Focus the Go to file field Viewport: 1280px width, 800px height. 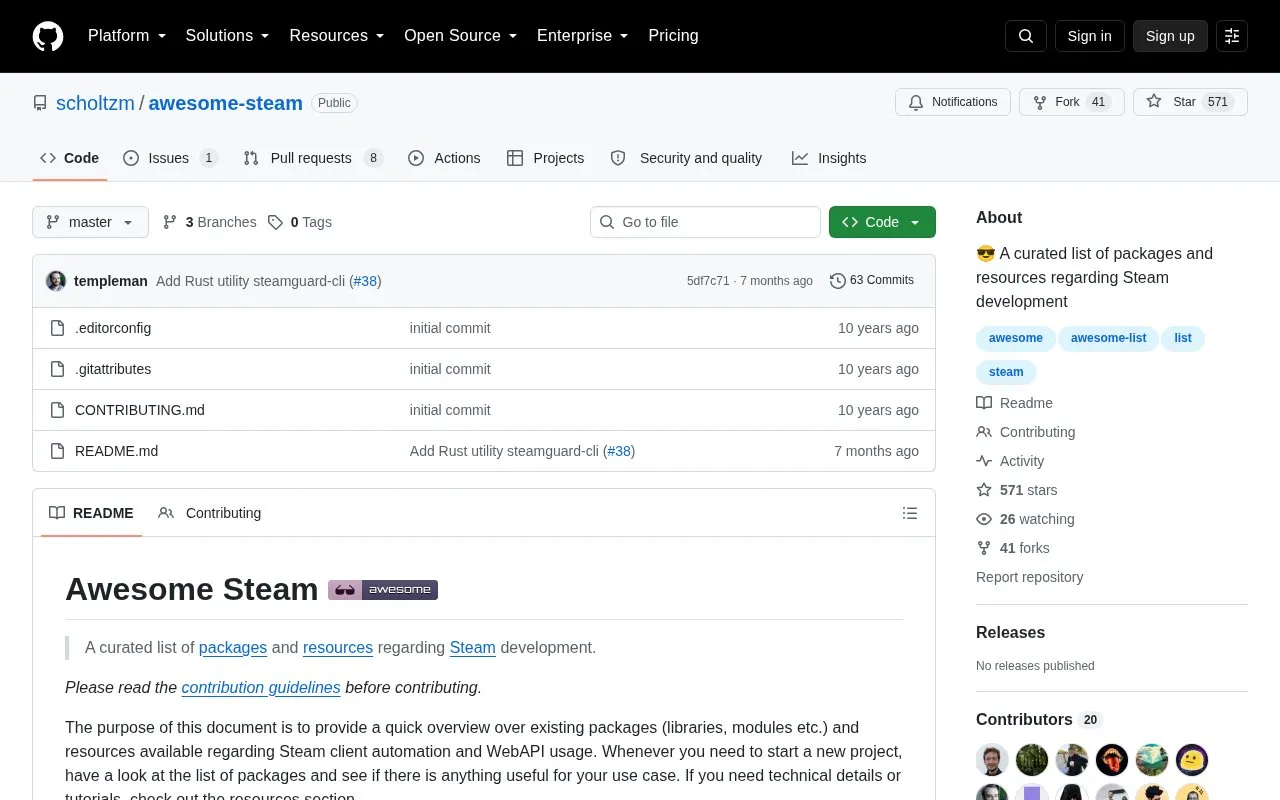705,222
